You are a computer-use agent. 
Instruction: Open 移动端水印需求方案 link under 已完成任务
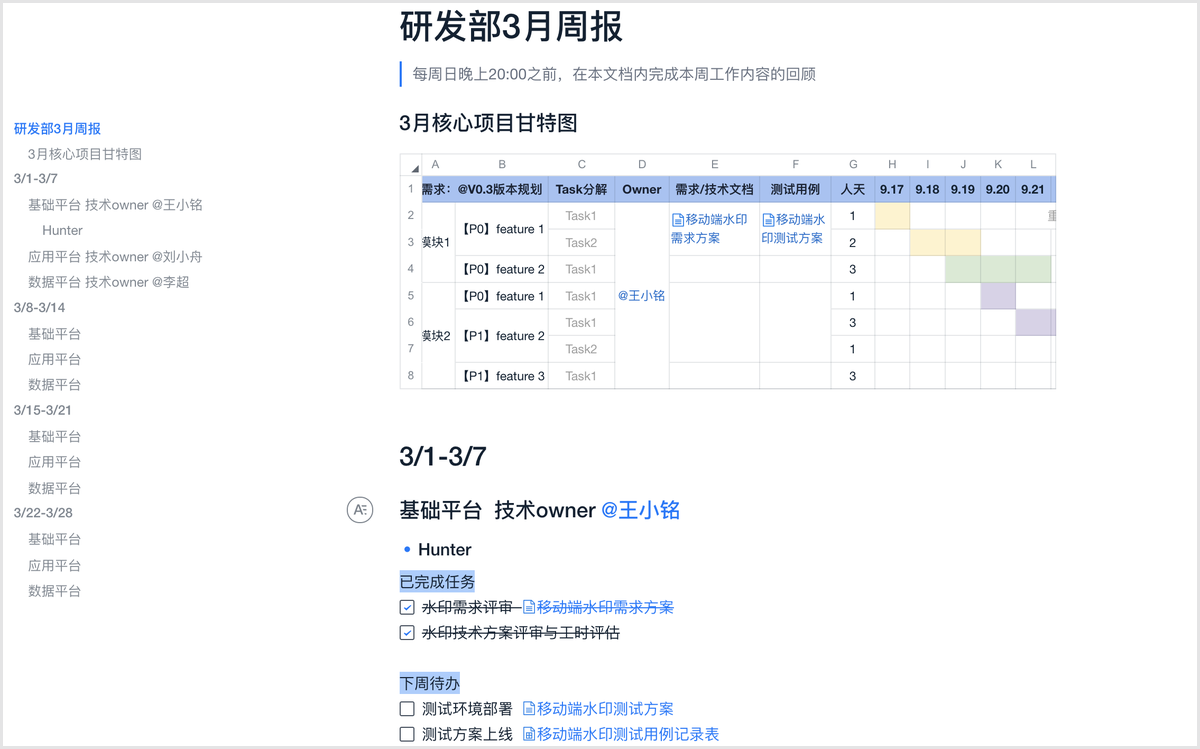pyautogui.click(x=598, y=607)
